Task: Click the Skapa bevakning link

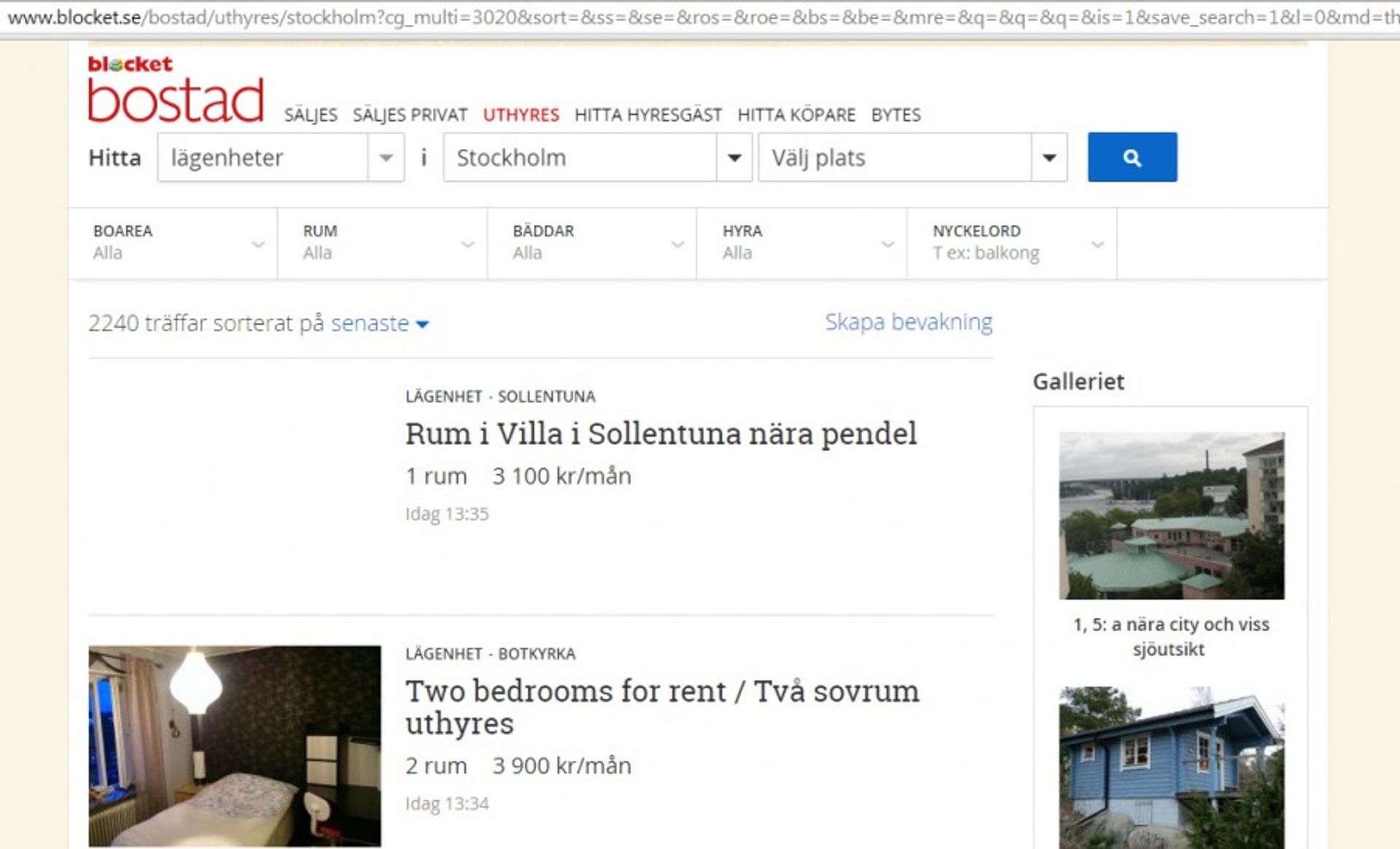Action: [x=909, y=322]
